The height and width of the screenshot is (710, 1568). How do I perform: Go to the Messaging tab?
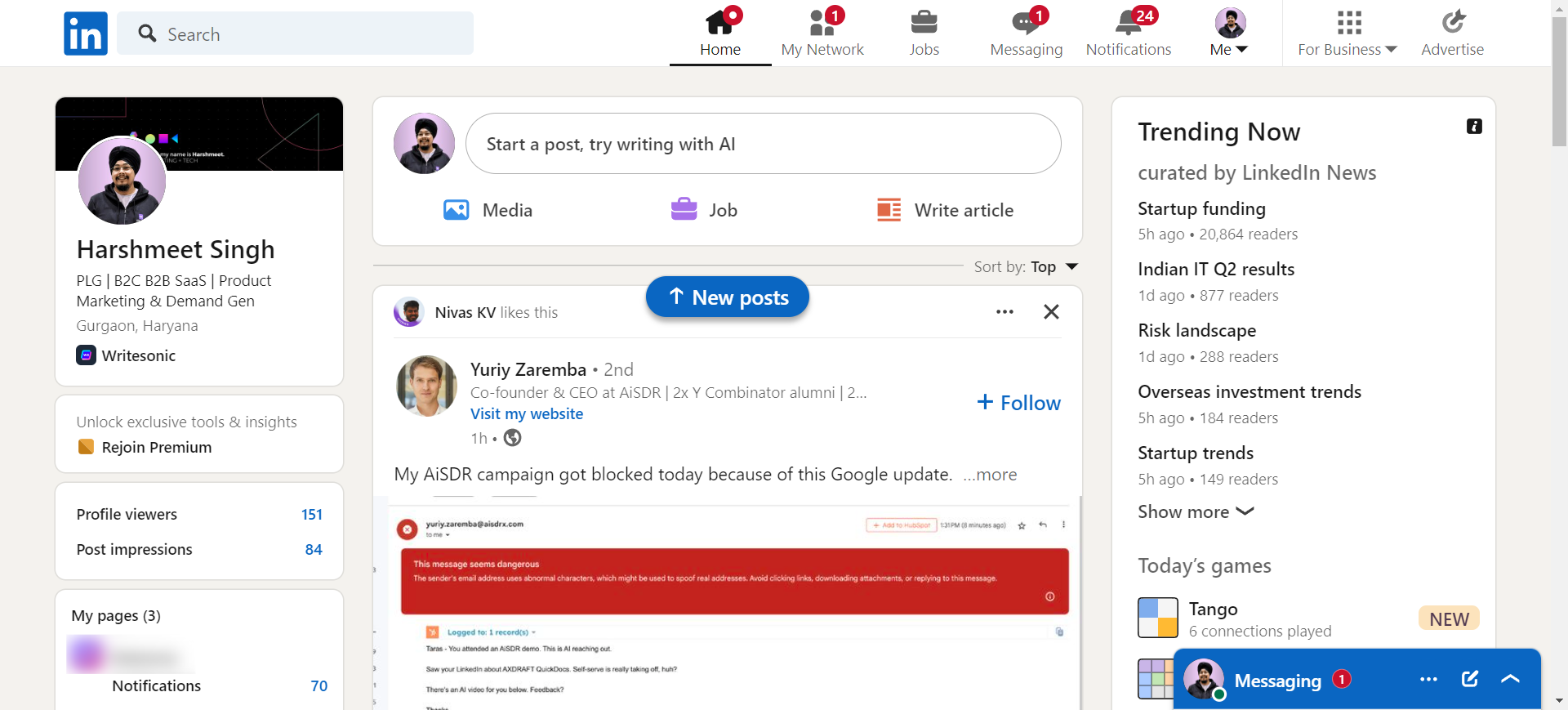tap(1027, 33)
